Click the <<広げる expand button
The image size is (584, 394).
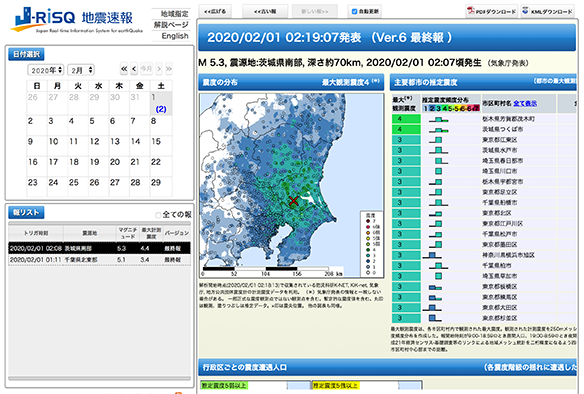point(215,12)
